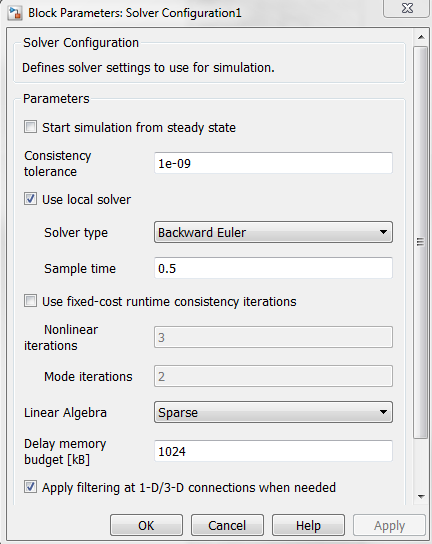Click the Mode iterations field

click(273, 376)
